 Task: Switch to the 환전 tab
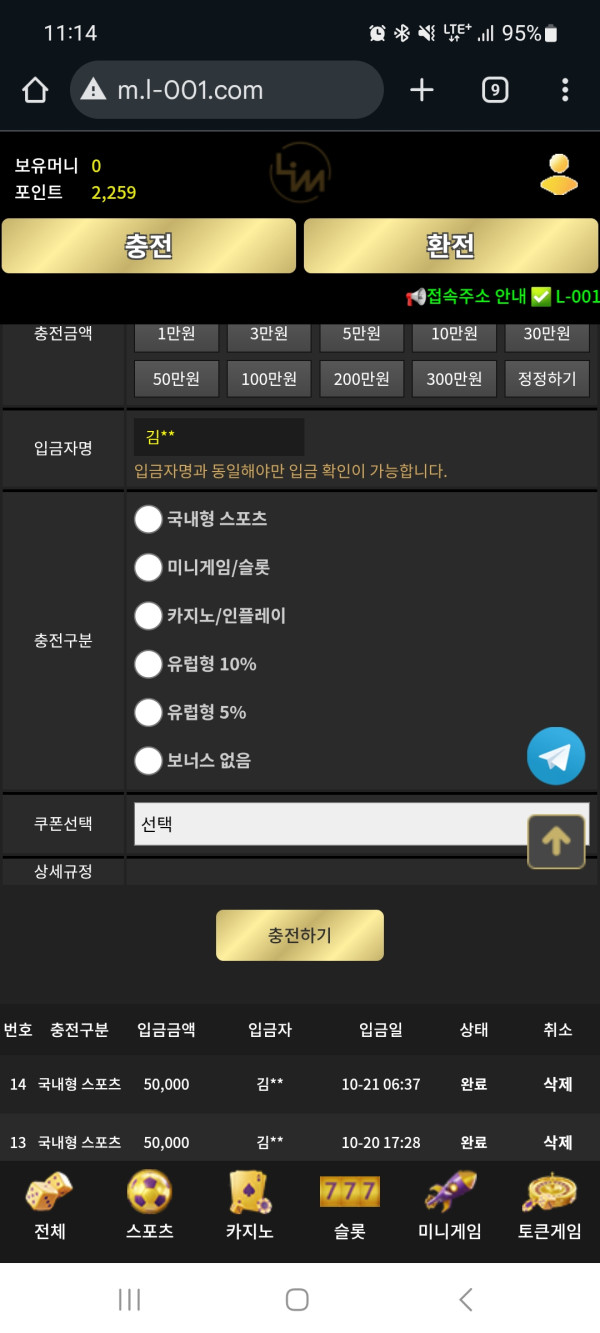coord(451,246)
